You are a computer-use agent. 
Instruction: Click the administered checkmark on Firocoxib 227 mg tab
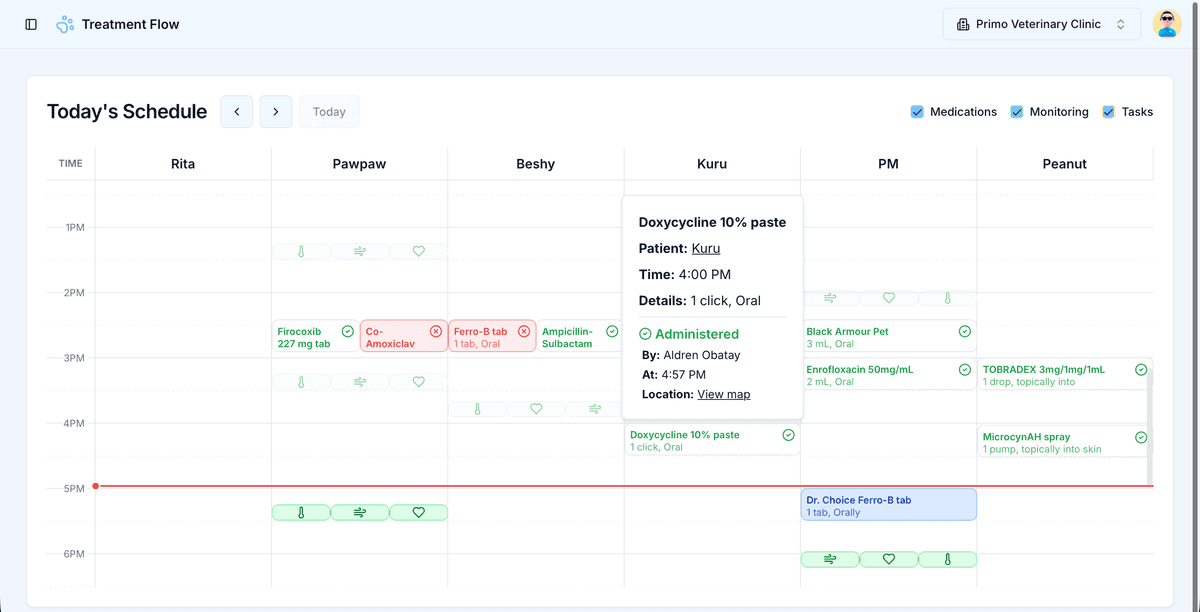[347, 331]
